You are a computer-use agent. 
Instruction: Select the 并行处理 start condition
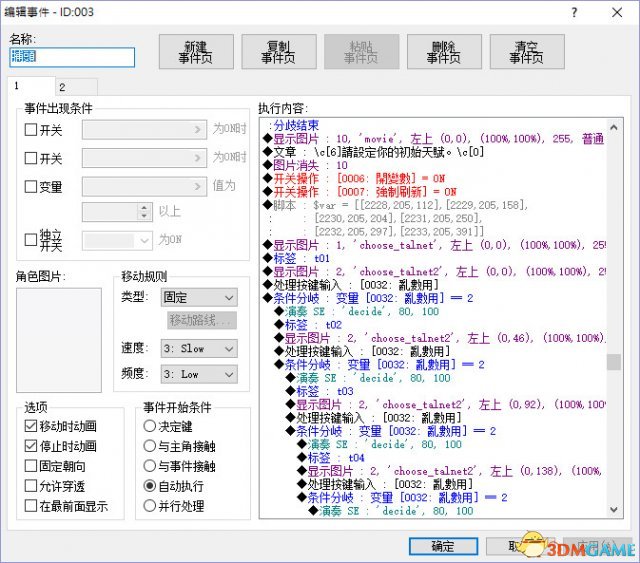[149, 506]
